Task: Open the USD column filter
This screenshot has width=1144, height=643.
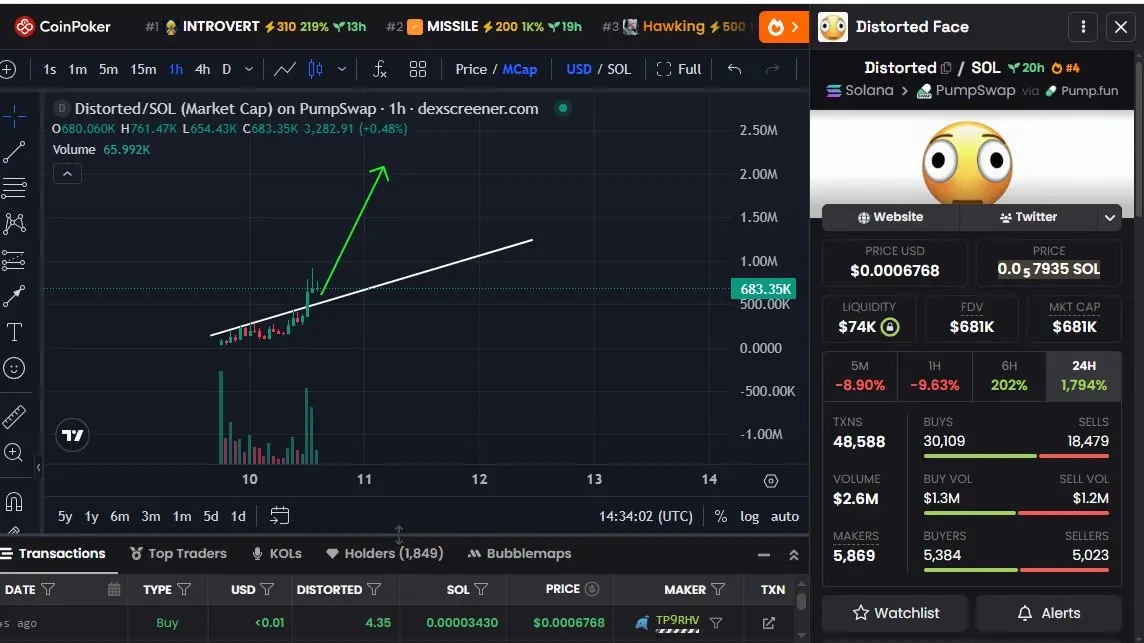Action: click(x=267, y=589)
